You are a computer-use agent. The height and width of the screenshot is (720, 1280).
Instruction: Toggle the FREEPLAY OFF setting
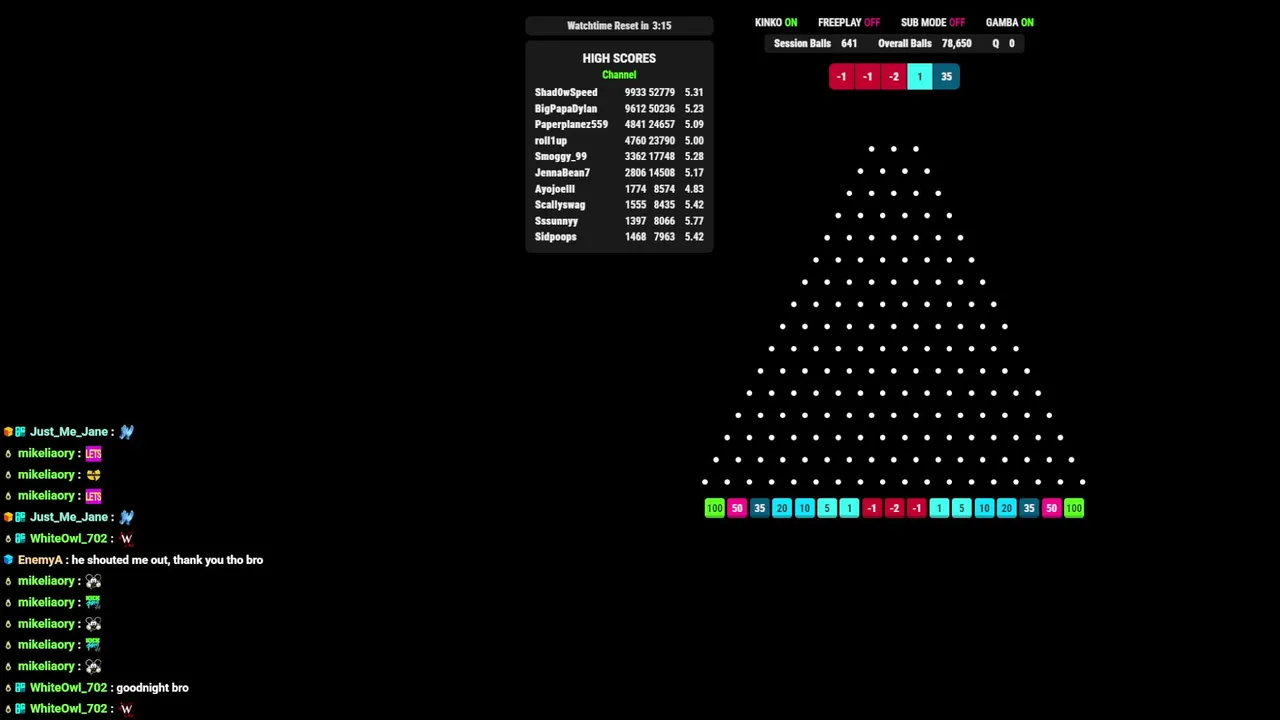849,22
